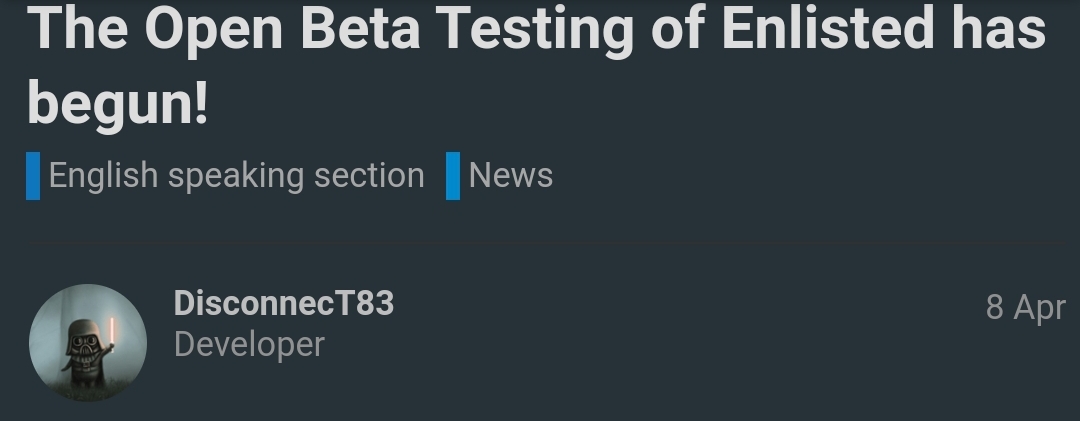This screenshot has width=1080, height=421.
Task: Click the 8 Apr post date
Action: pyautogui.click(x=1026, y=307)
